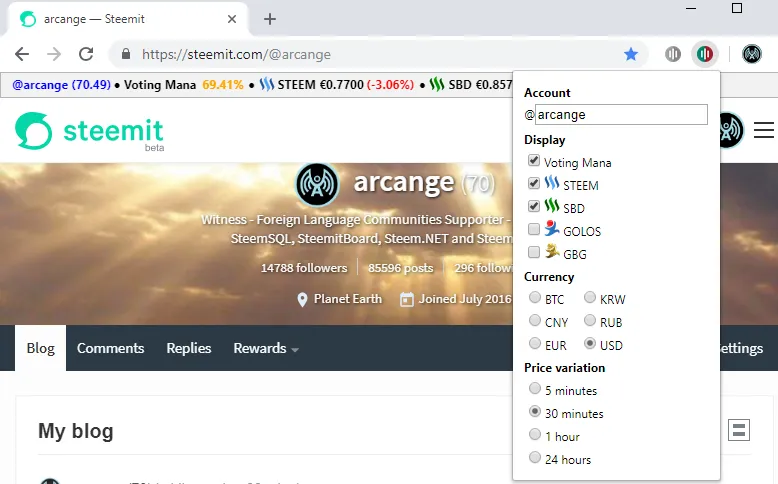Open the browser profile avatar icon
The height and width of the screenshot is (484, 778).
tap(752, 54)
